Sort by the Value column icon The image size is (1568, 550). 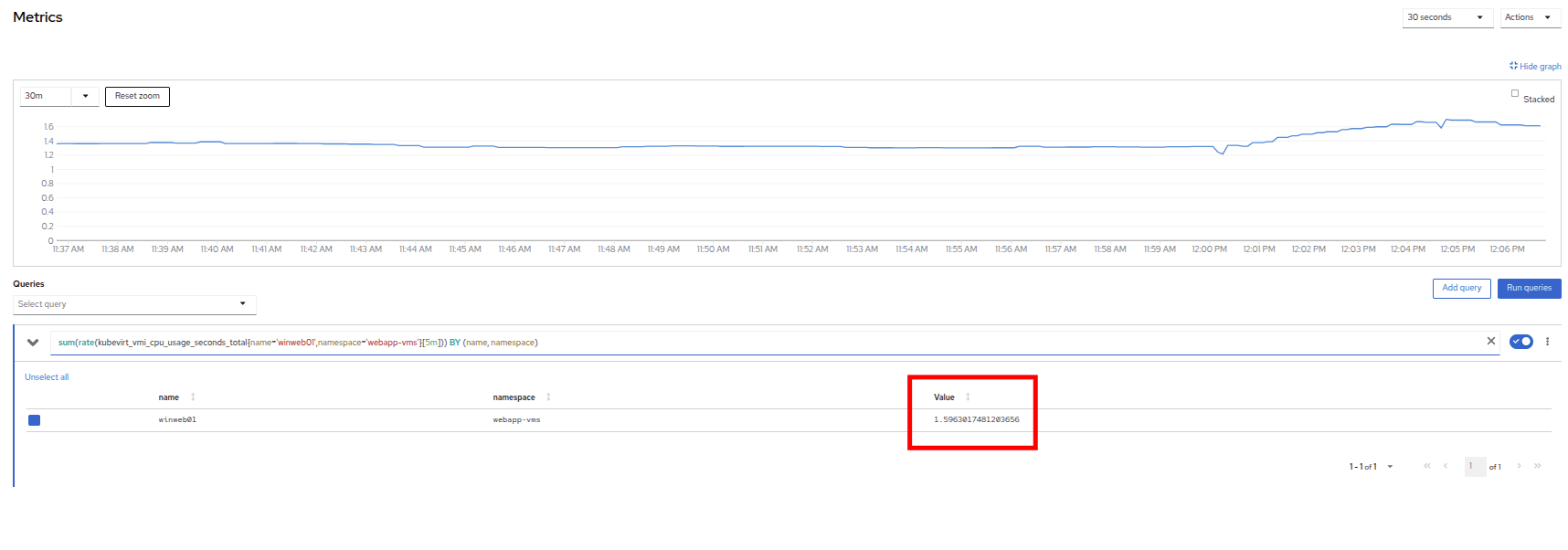[968, 397]
